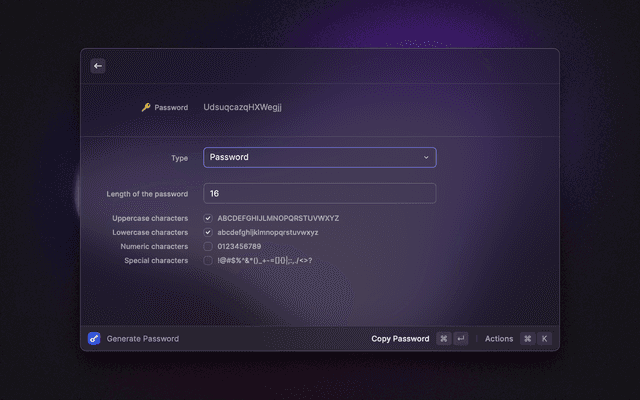Viewport: 640px width, 400px height.
Task: Enable the Numeric characters checkbox
Action: click(x=208, y=246)
